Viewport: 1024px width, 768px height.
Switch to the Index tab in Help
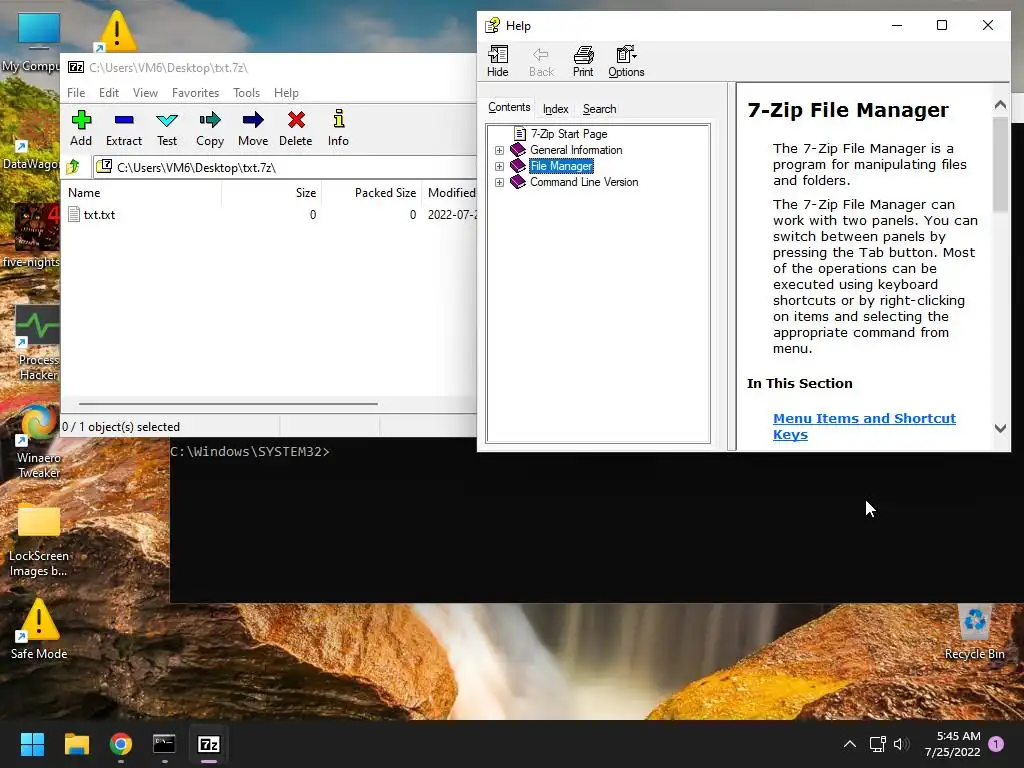pos(556,109)
